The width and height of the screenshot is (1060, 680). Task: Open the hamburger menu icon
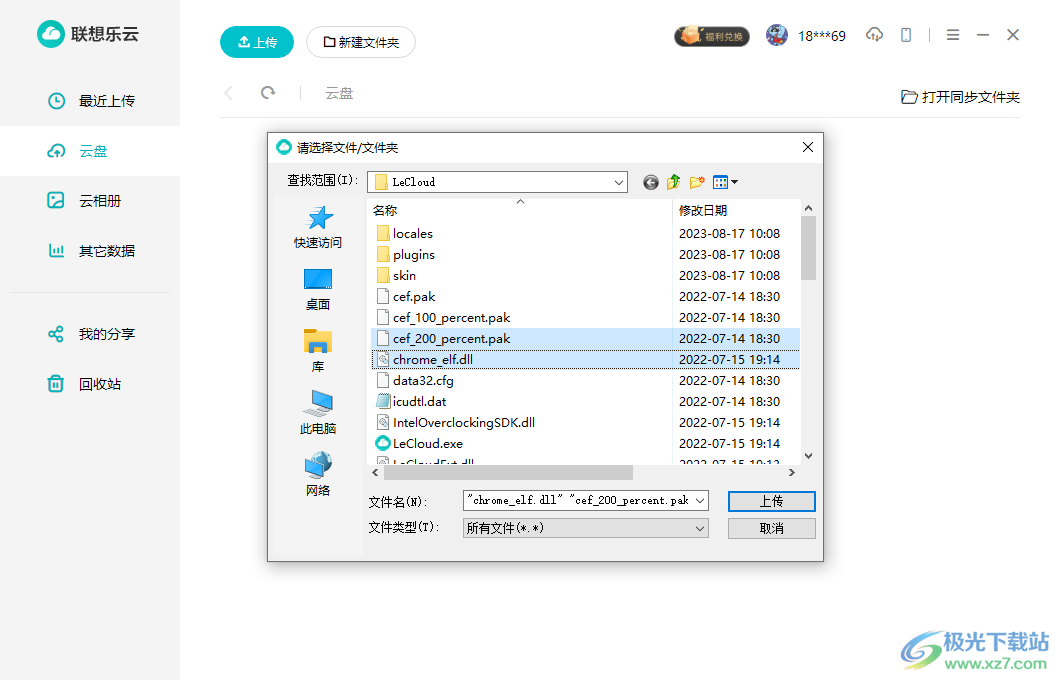point(953,34)
